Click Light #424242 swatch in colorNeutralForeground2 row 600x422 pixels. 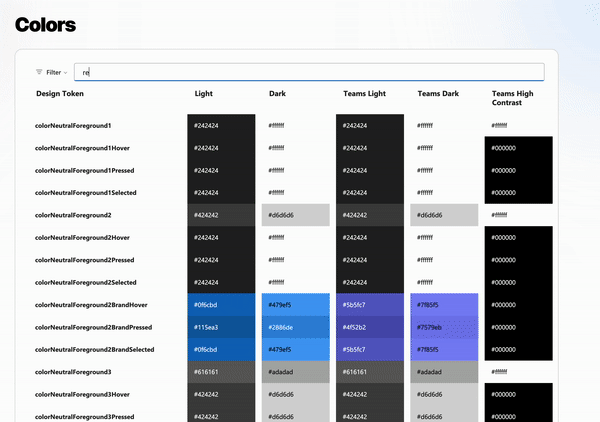(x=221, y=215)
